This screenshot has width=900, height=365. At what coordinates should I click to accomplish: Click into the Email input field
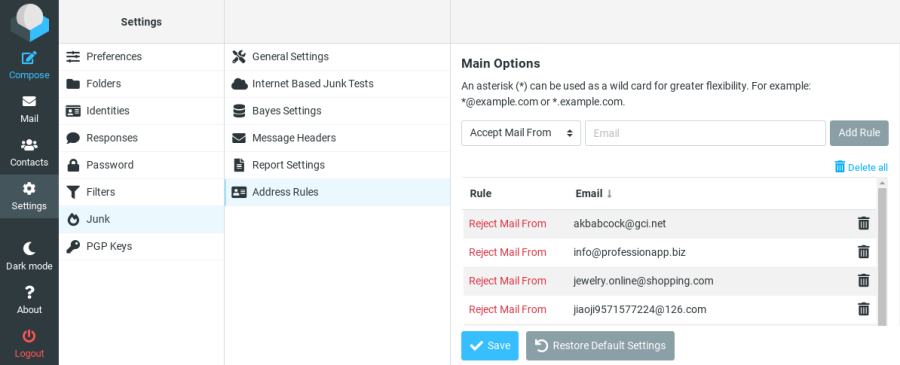[x=705, y=133]
